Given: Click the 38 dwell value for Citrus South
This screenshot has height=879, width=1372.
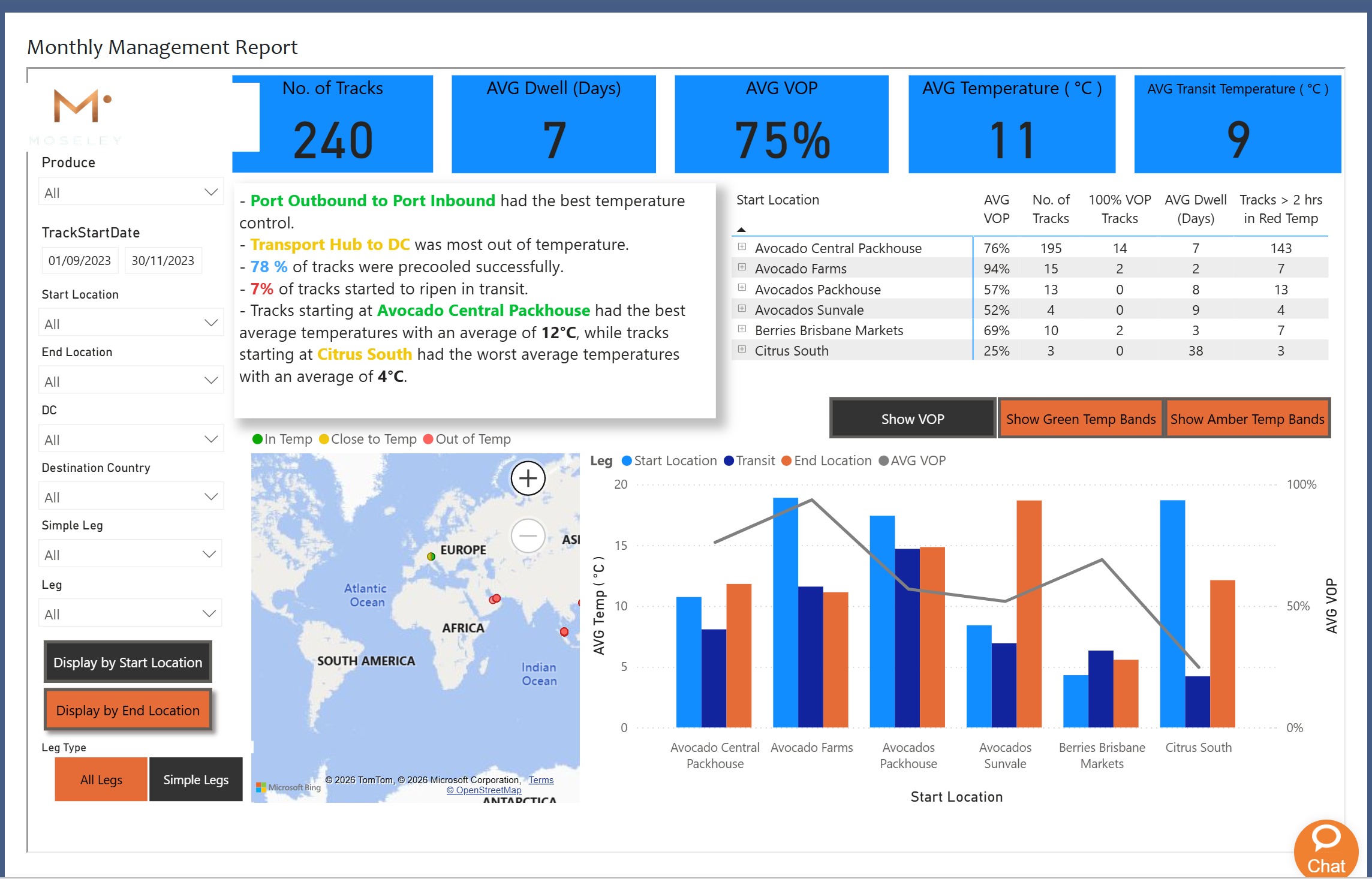Looking at the screenshot, I should [x=1196, y=351].
